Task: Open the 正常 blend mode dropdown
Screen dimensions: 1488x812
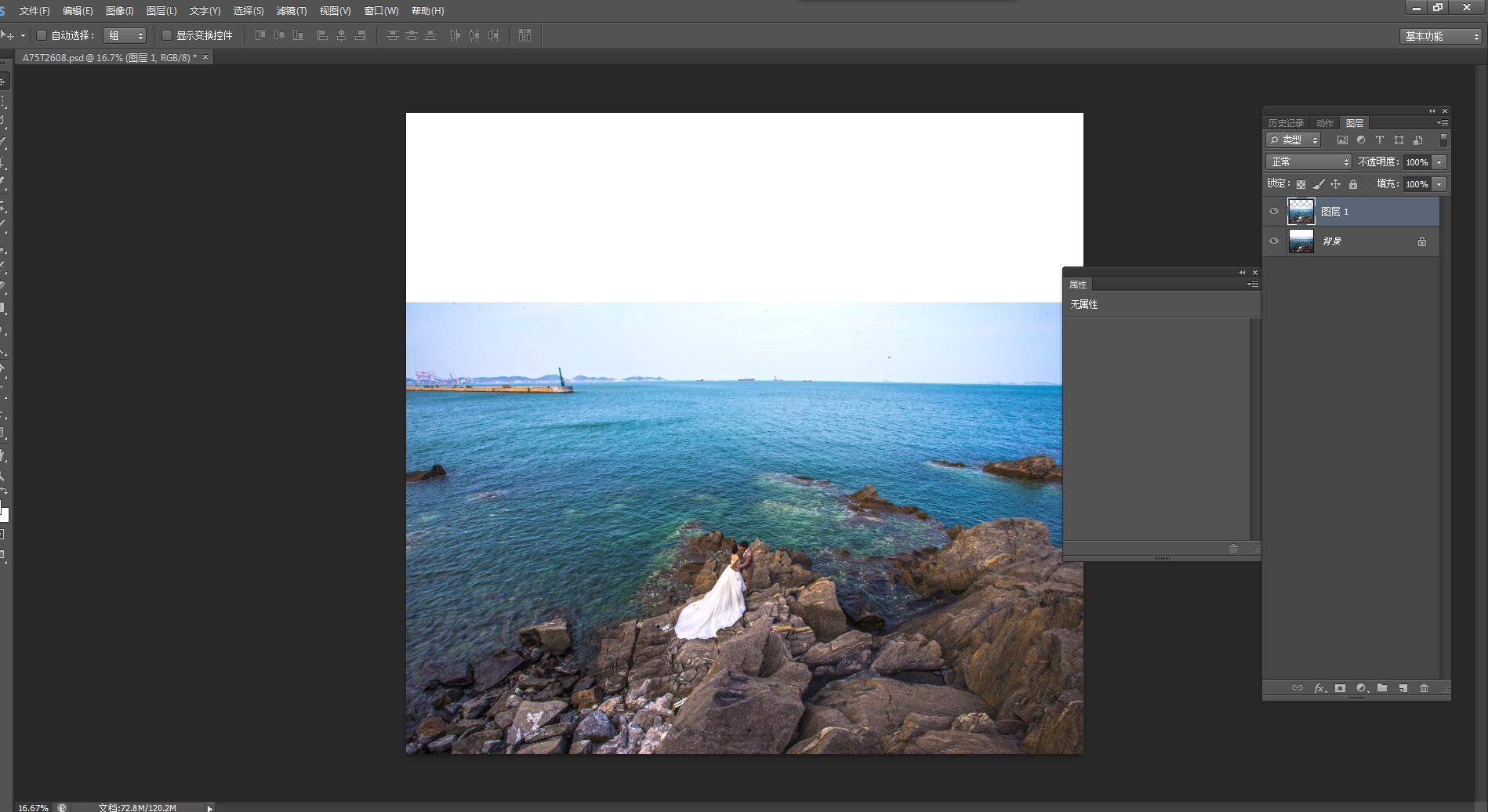Action: 1308,162
